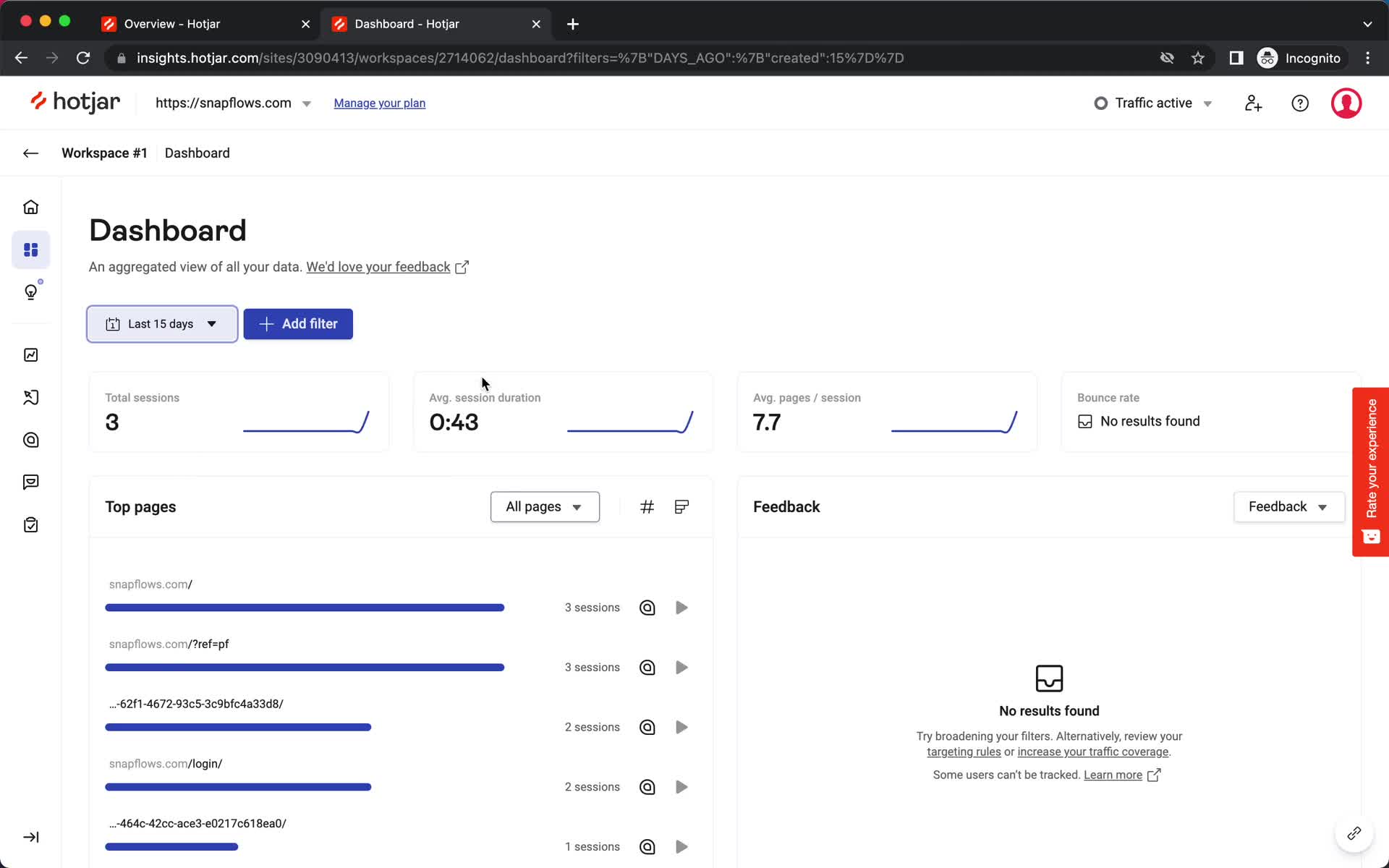The height and width of the screenshot is (868, 1389).
Task: Go back with browser back arrow
Action: (21, 58)
